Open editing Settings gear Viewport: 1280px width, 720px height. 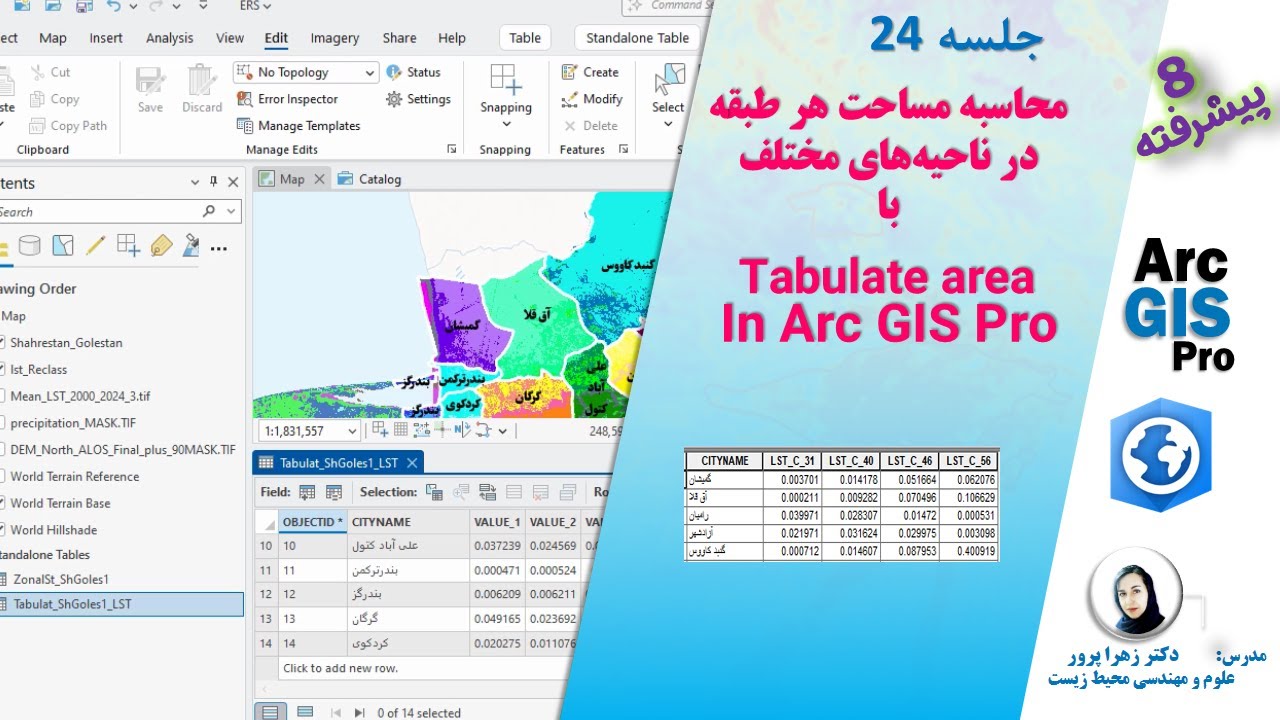394,99
